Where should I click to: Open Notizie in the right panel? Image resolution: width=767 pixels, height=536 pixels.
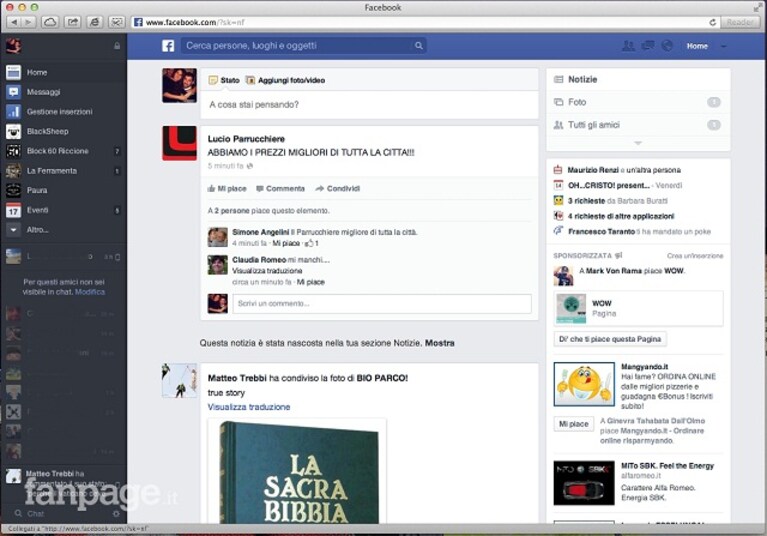(x=638, y=79)
